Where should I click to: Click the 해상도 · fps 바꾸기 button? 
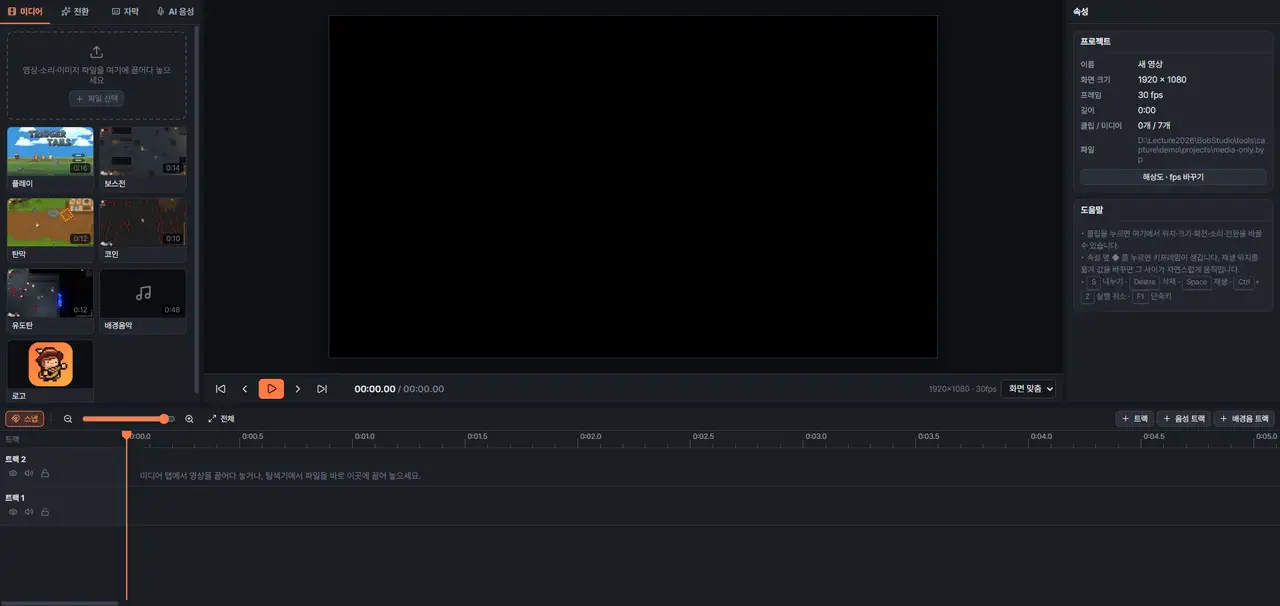click(1173, 177)
